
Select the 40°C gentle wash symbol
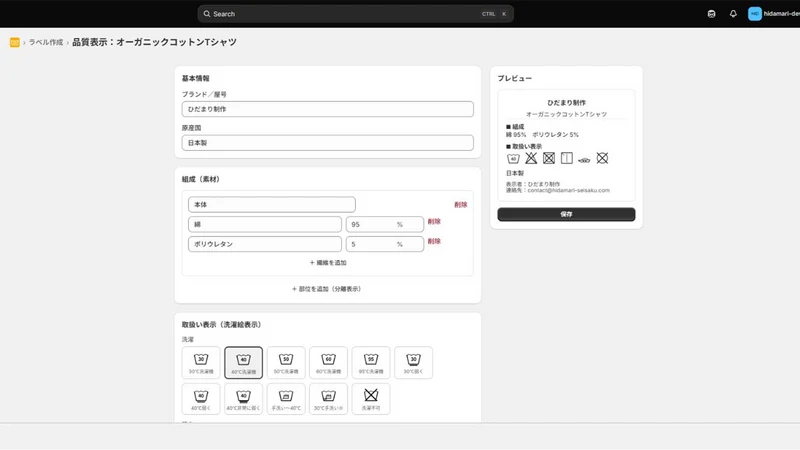pyautogui.click(x=201, y=399)
